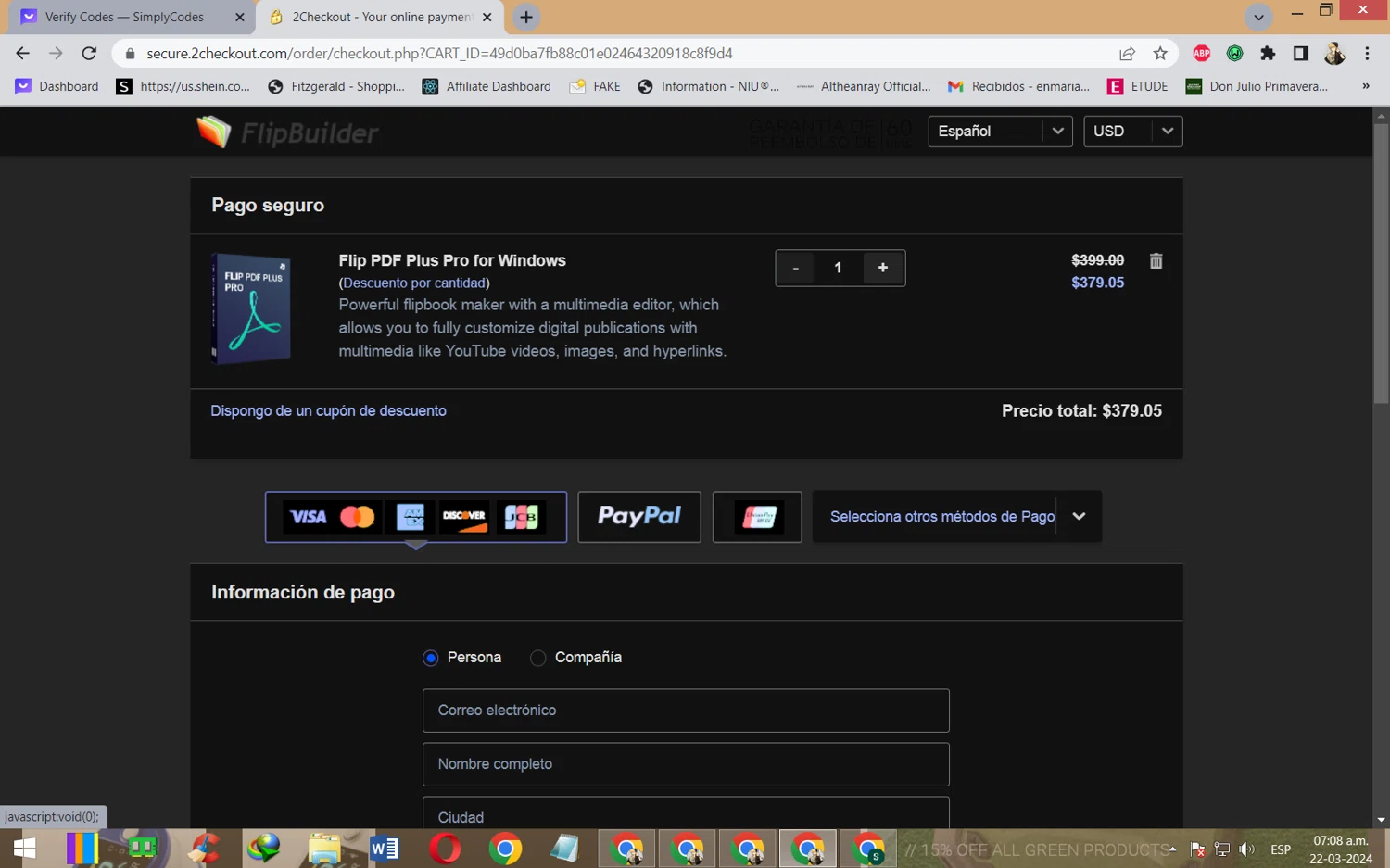Open Recibidos Gmail bookmark
Image resolution: width=1390 pixels, height=868 pixels.
click(x=1018, y=86)
